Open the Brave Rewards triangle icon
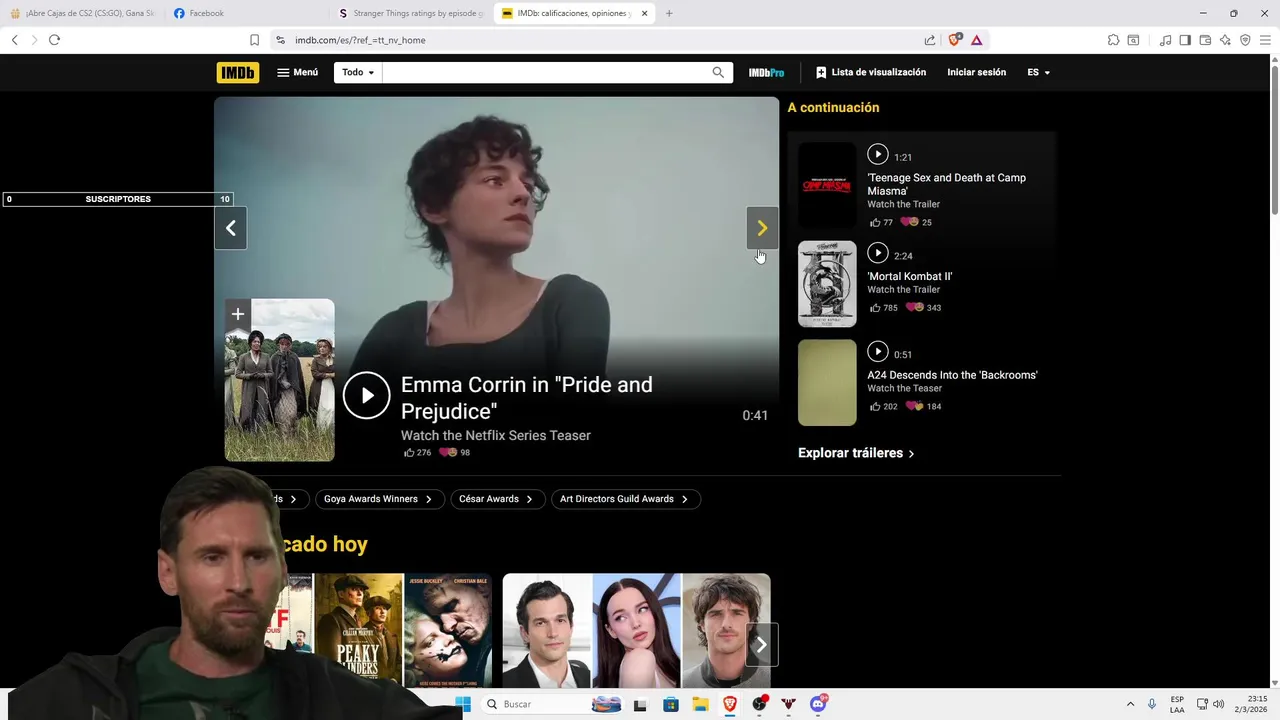This screenshot has width=1280, height=720. [x=976, y=40]
